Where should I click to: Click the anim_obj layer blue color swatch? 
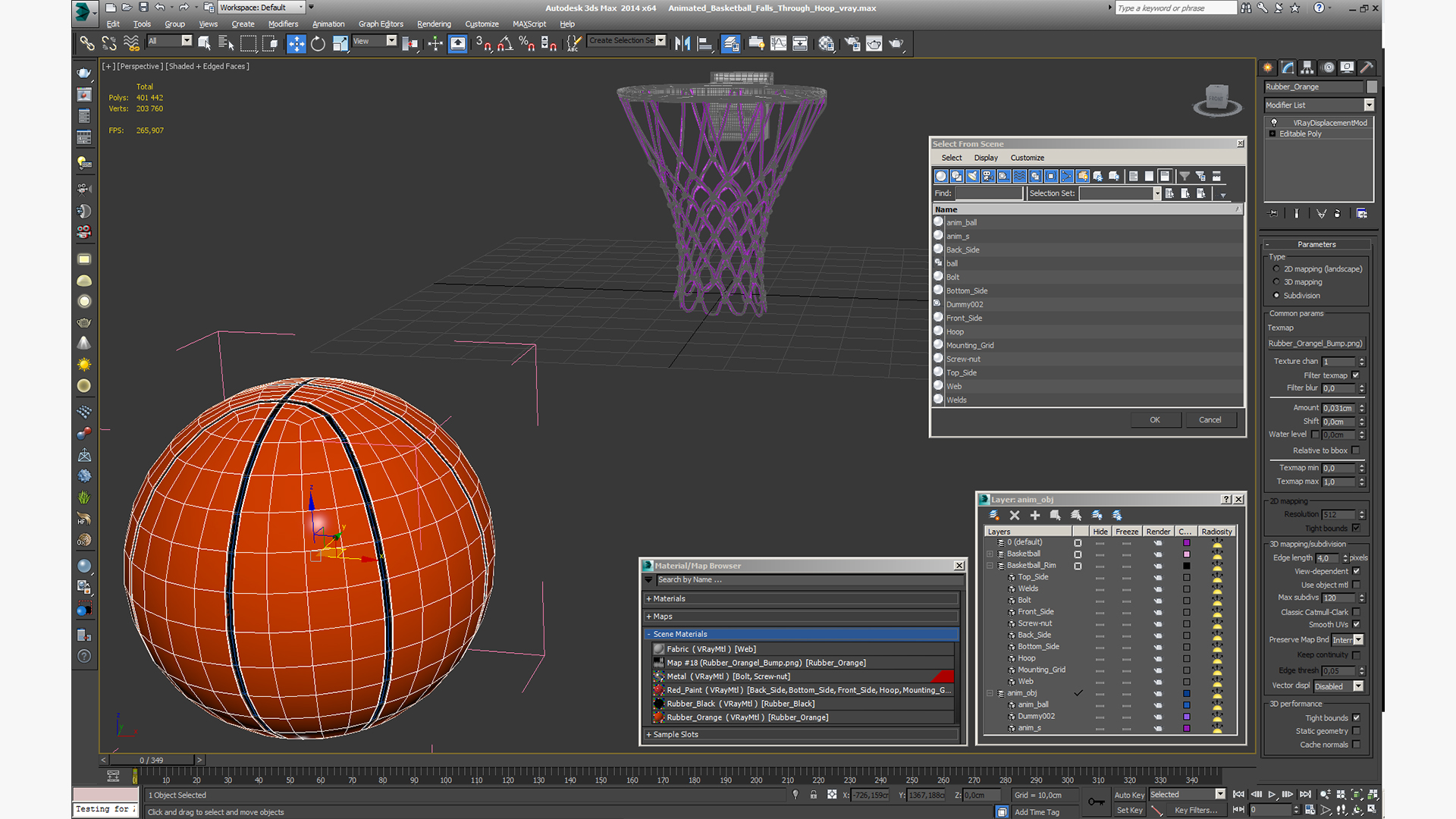(1187, 694)
